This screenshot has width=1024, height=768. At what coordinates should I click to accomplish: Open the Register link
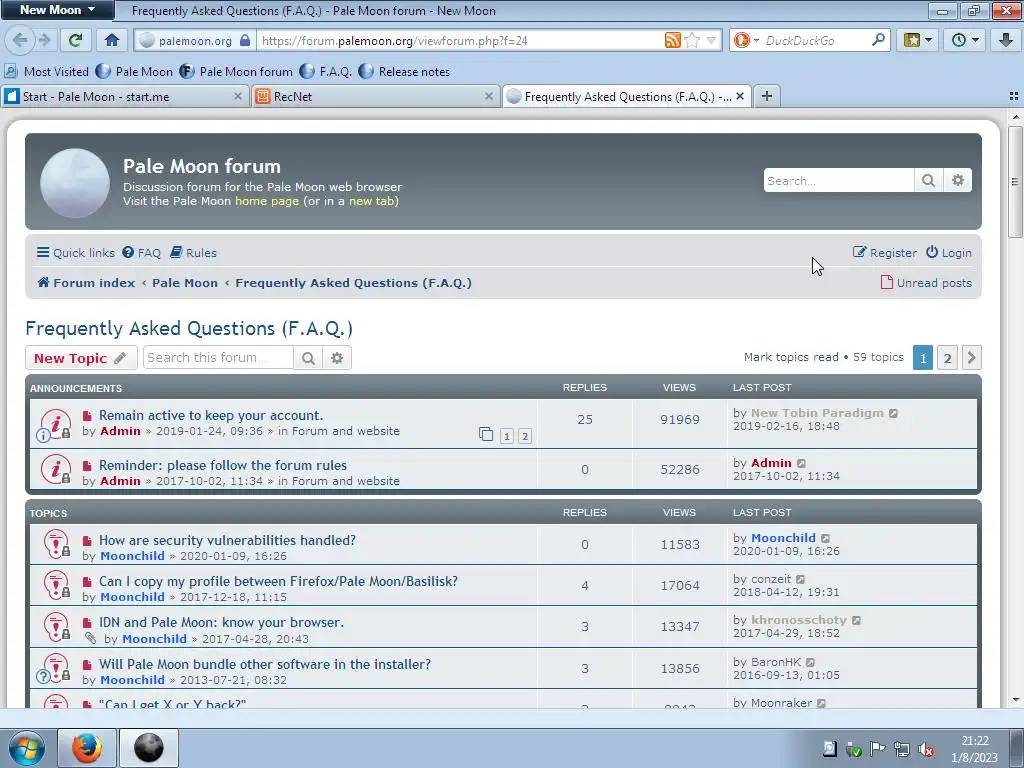885,253
